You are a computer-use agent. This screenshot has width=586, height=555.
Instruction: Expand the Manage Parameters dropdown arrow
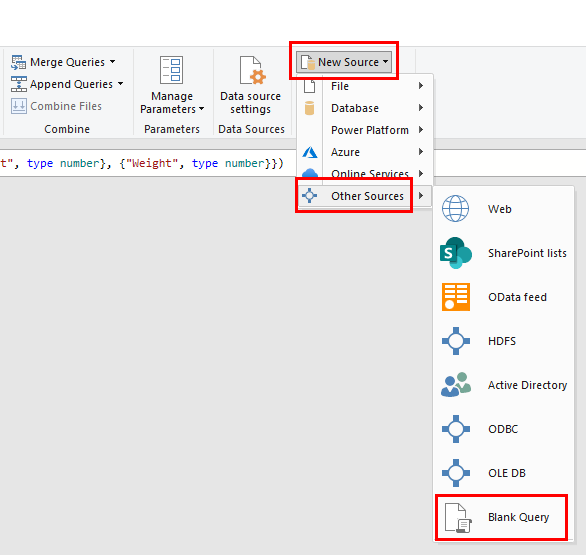(201, 109)
